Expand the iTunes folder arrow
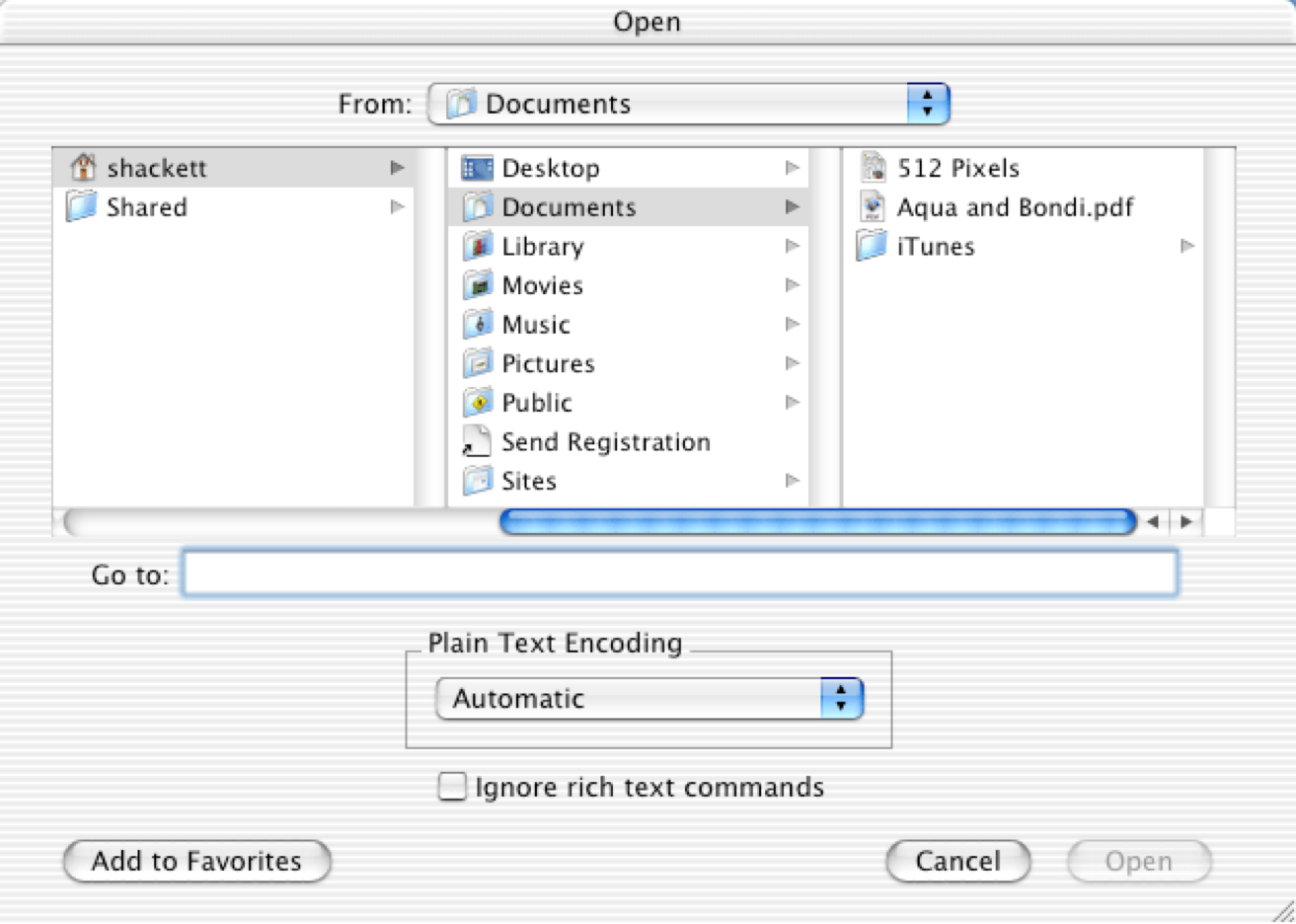Screen dimensions: 1296x924 (1187, 246)
